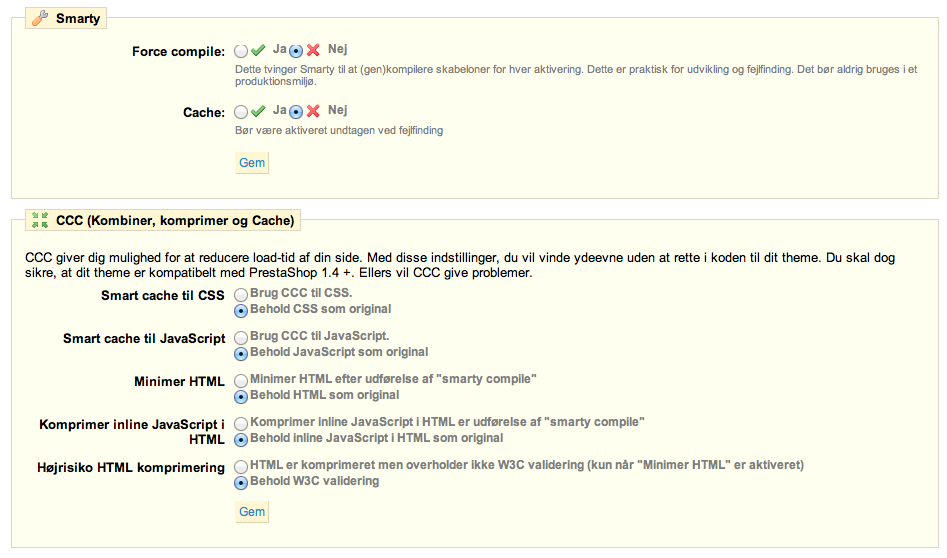The width and height of the screenshot is (947, 558).
Task: Click red cross icon for Cache
Action: pos(313,111)
